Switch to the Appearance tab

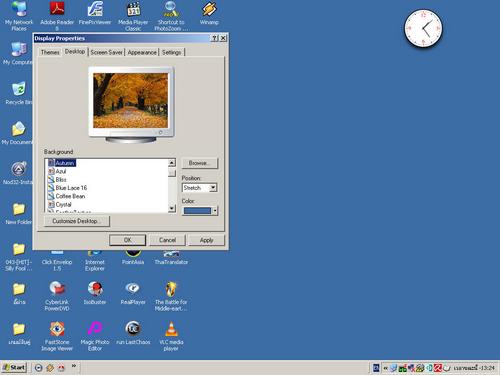point(142,52)
